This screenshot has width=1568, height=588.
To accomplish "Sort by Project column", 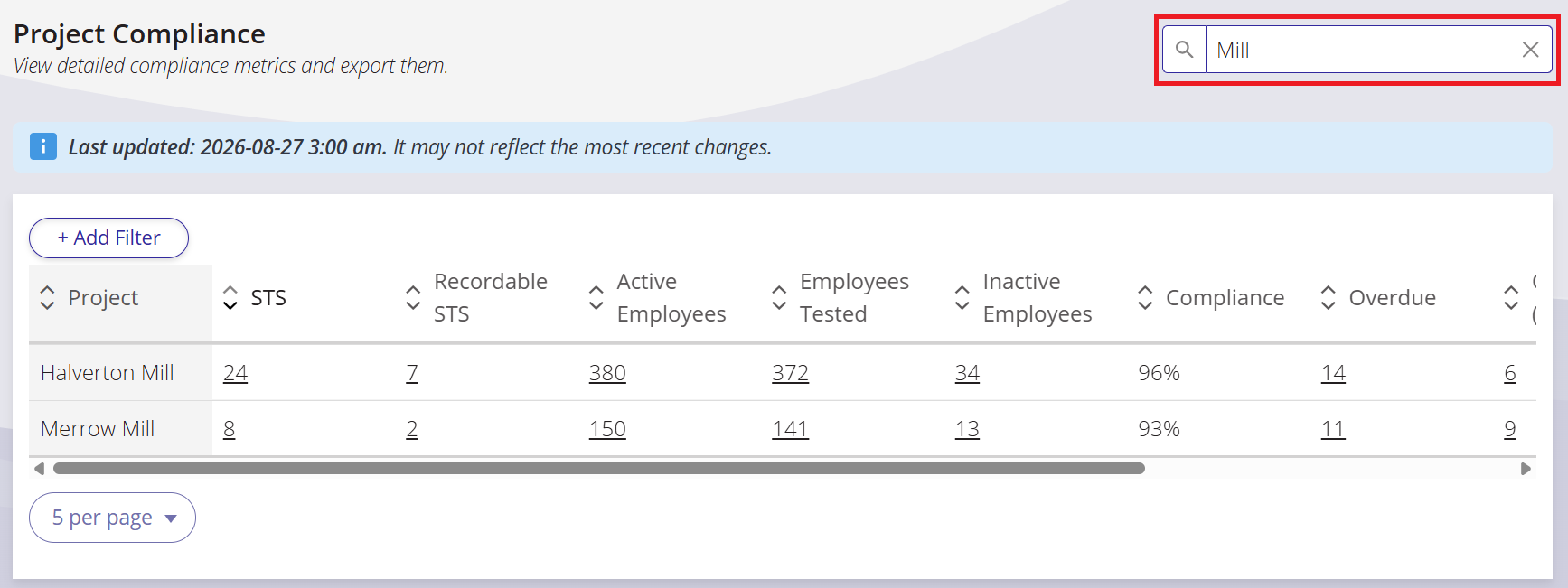I will click(x=48, y=297).
